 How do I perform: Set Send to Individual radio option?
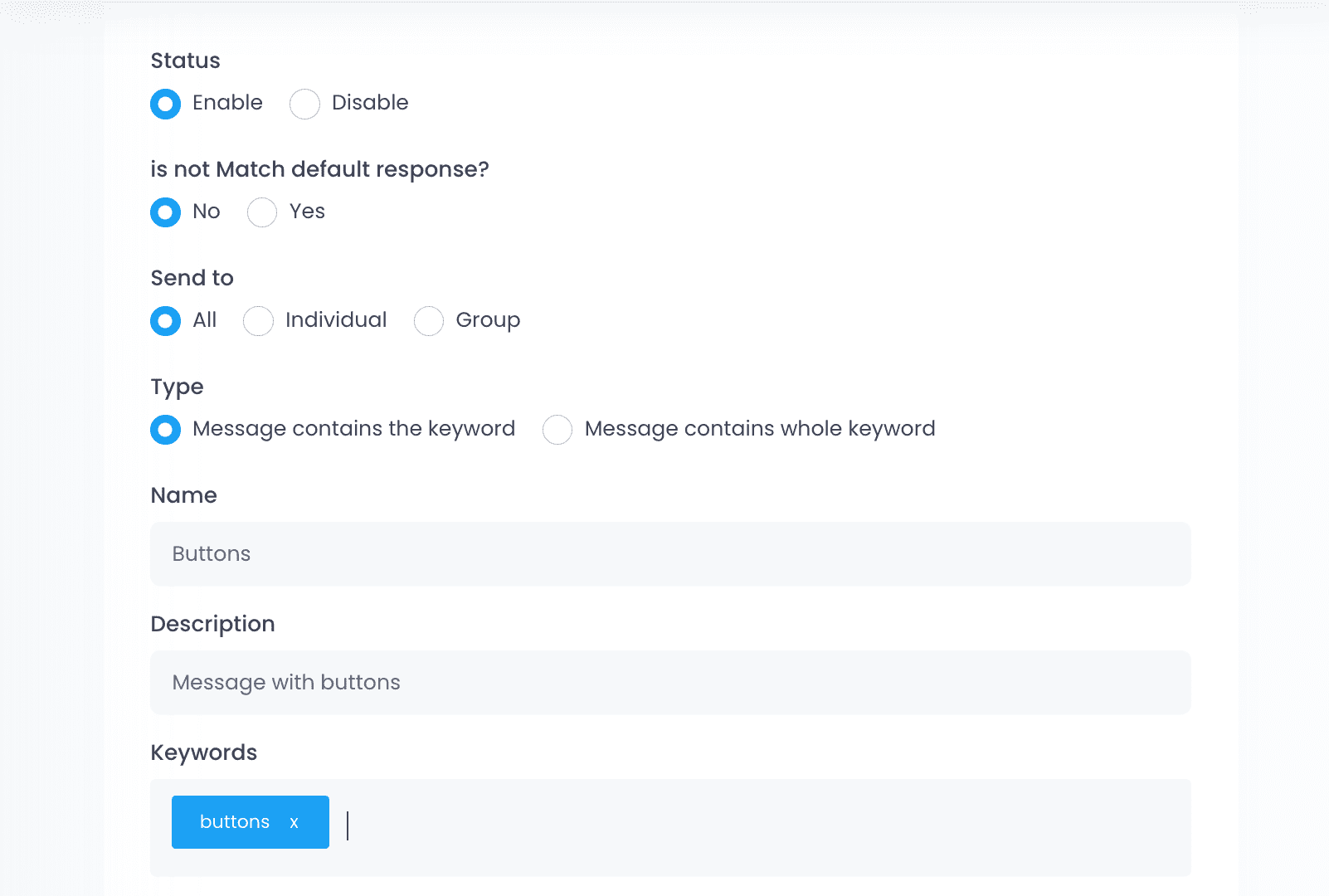point(258,321)
